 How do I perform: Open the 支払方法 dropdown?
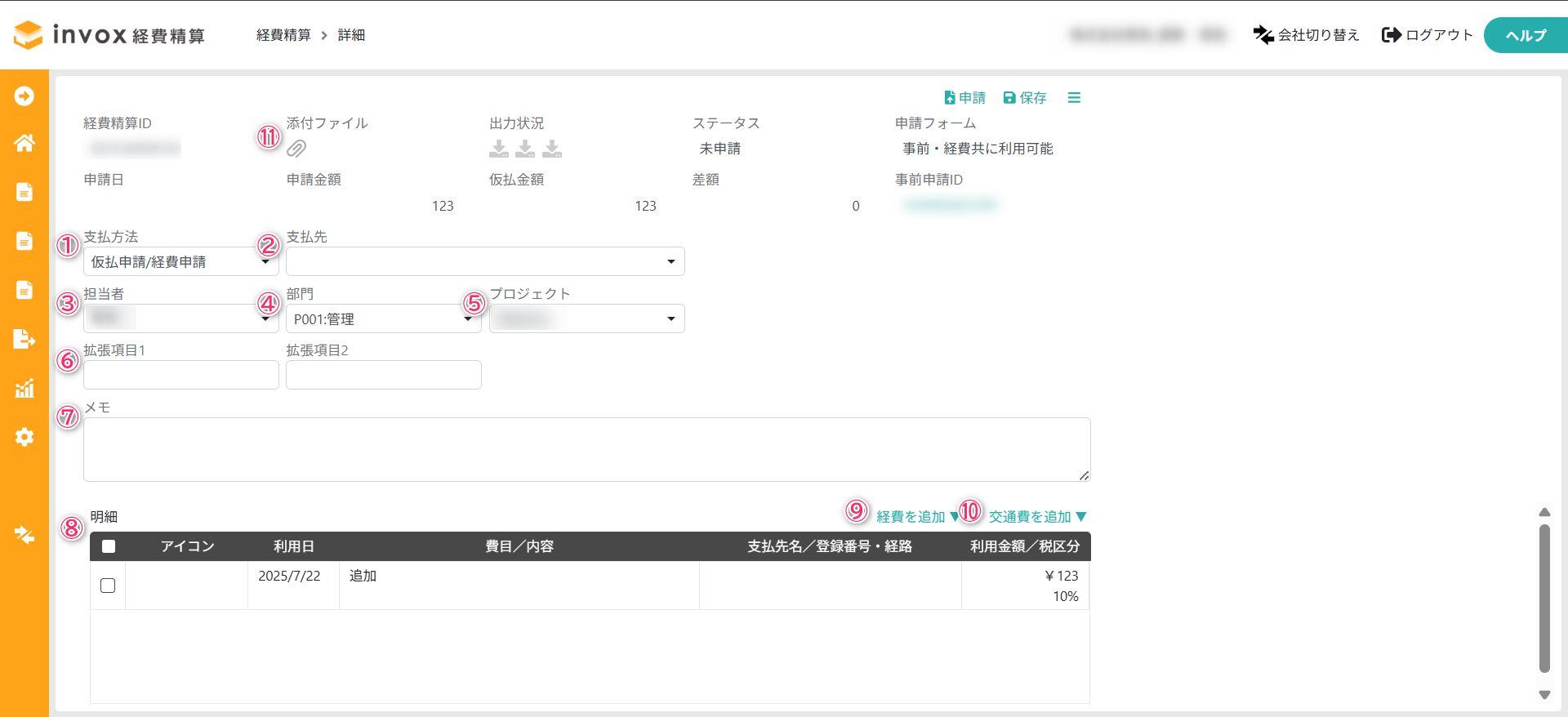click(180, 262)
